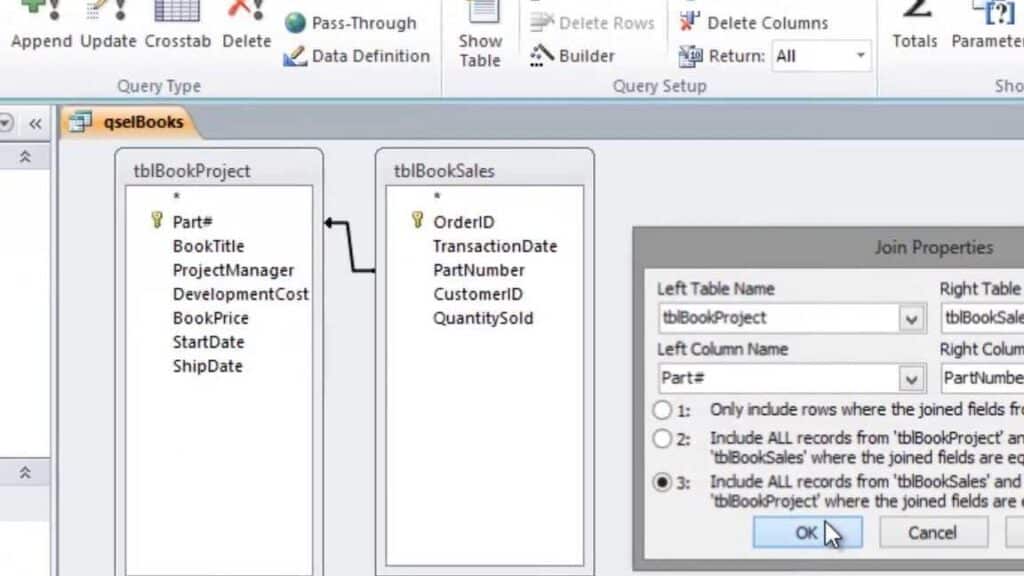Select join option 1 radio button
1024x576 pixels.
(662, 410)
